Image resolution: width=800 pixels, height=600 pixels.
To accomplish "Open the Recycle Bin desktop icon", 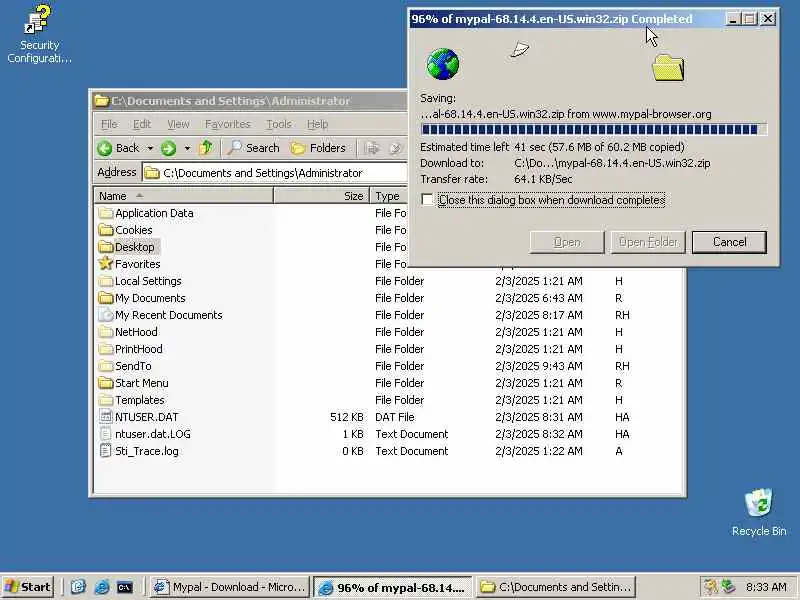I will tap(759, 512).
